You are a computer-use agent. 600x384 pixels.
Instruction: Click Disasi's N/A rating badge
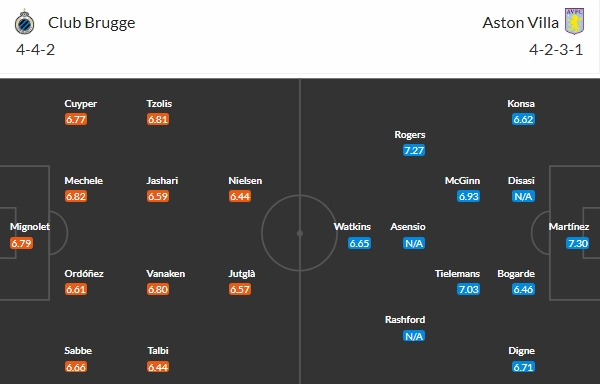[x=523, y=197]
